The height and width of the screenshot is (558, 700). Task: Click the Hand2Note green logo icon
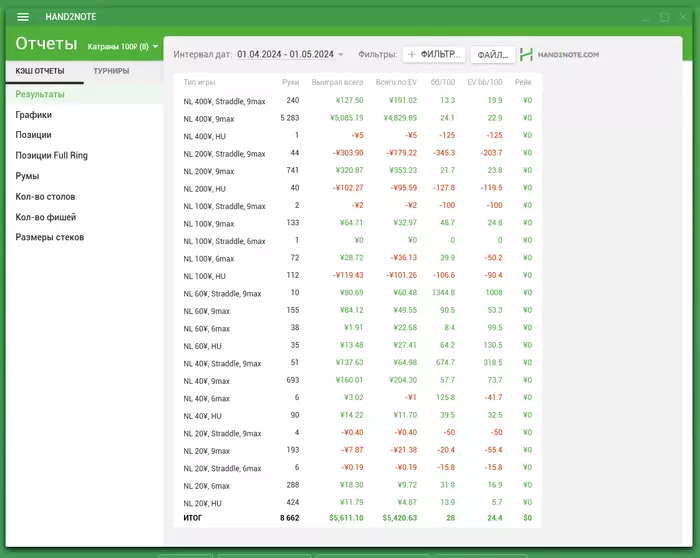526,54
